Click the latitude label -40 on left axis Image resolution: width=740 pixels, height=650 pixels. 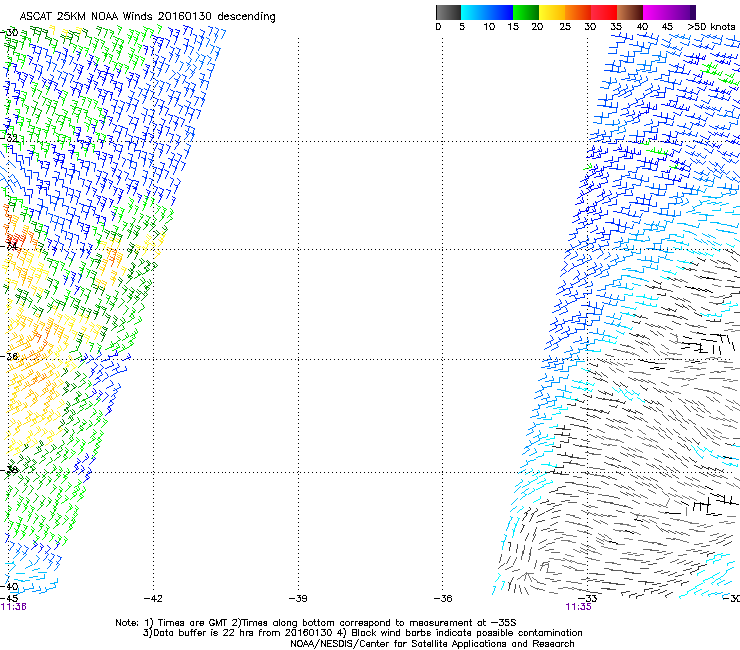coord(9,587)
